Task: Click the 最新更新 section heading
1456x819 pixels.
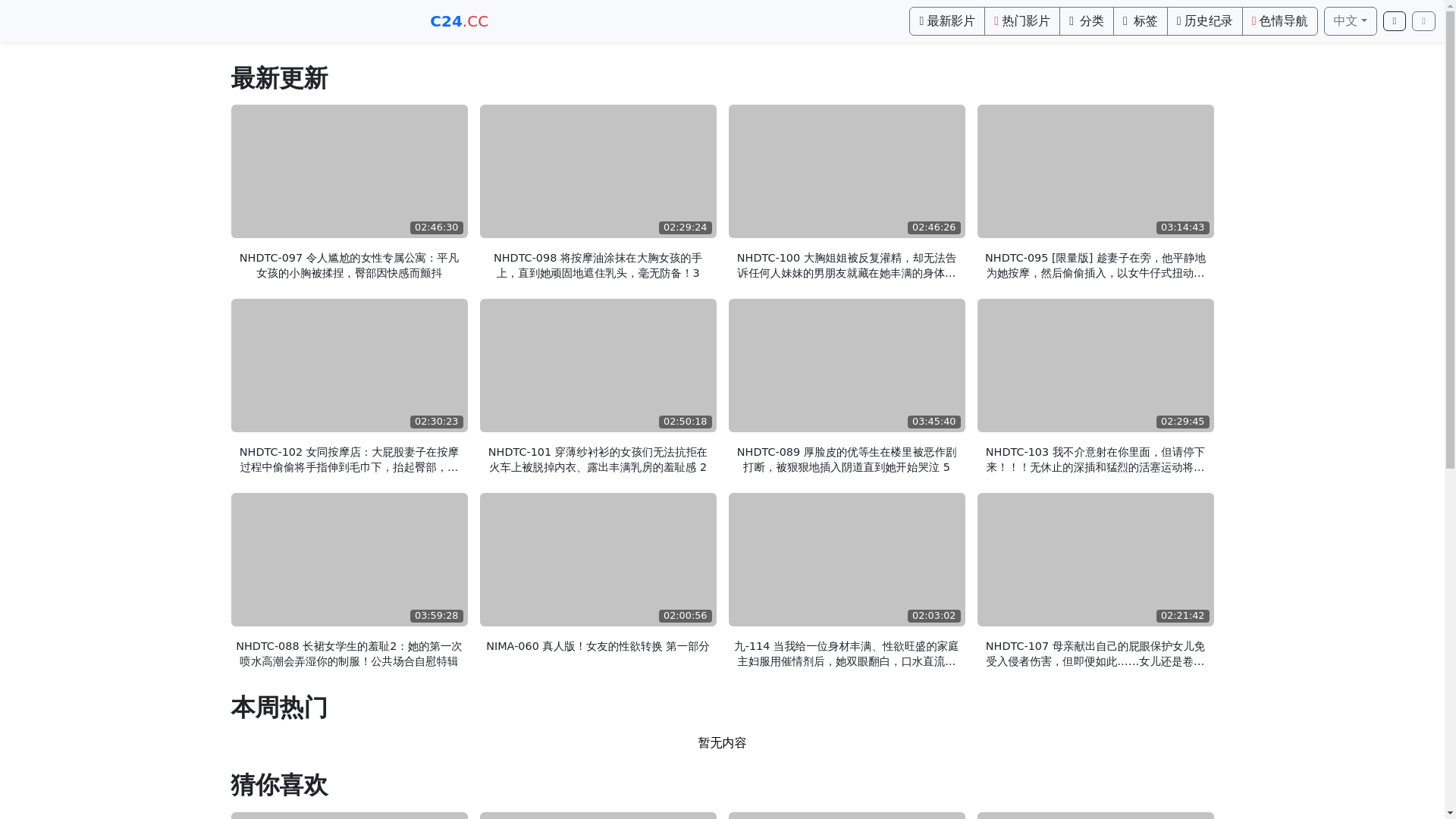Action: click(x=279, y=79)
